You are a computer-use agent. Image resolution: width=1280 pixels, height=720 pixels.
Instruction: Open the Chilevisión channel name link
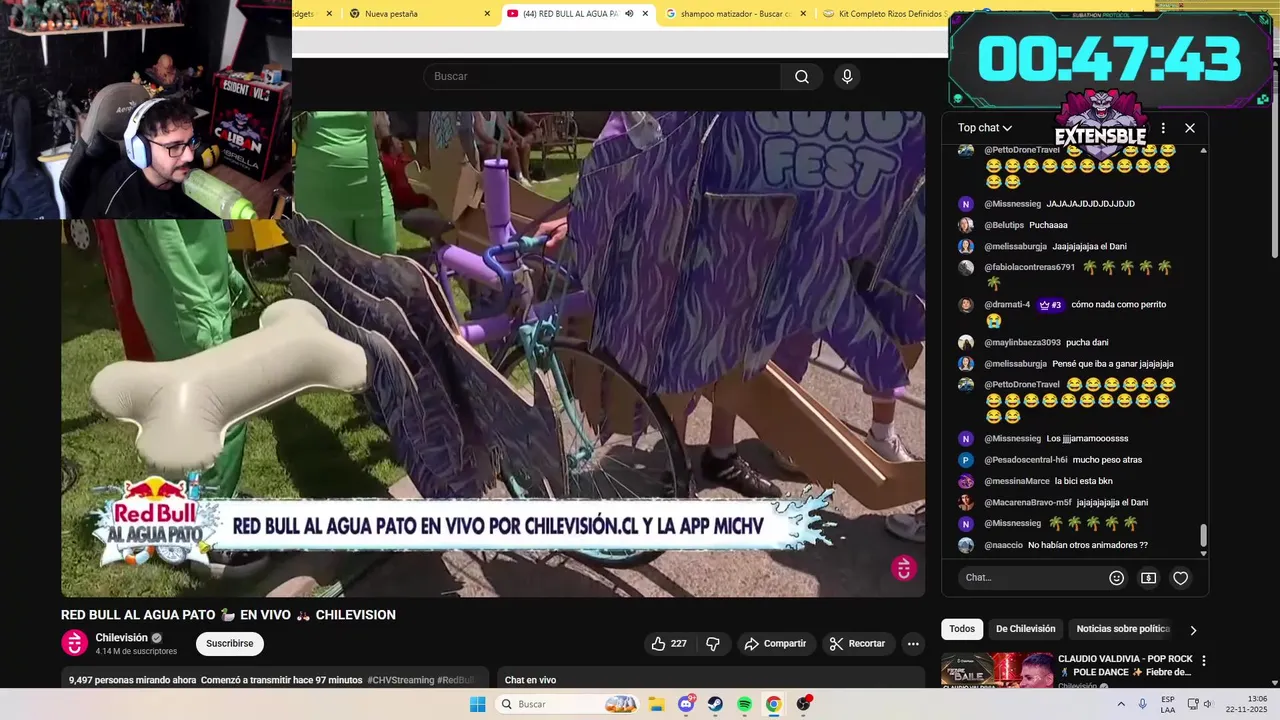[121, 638]
